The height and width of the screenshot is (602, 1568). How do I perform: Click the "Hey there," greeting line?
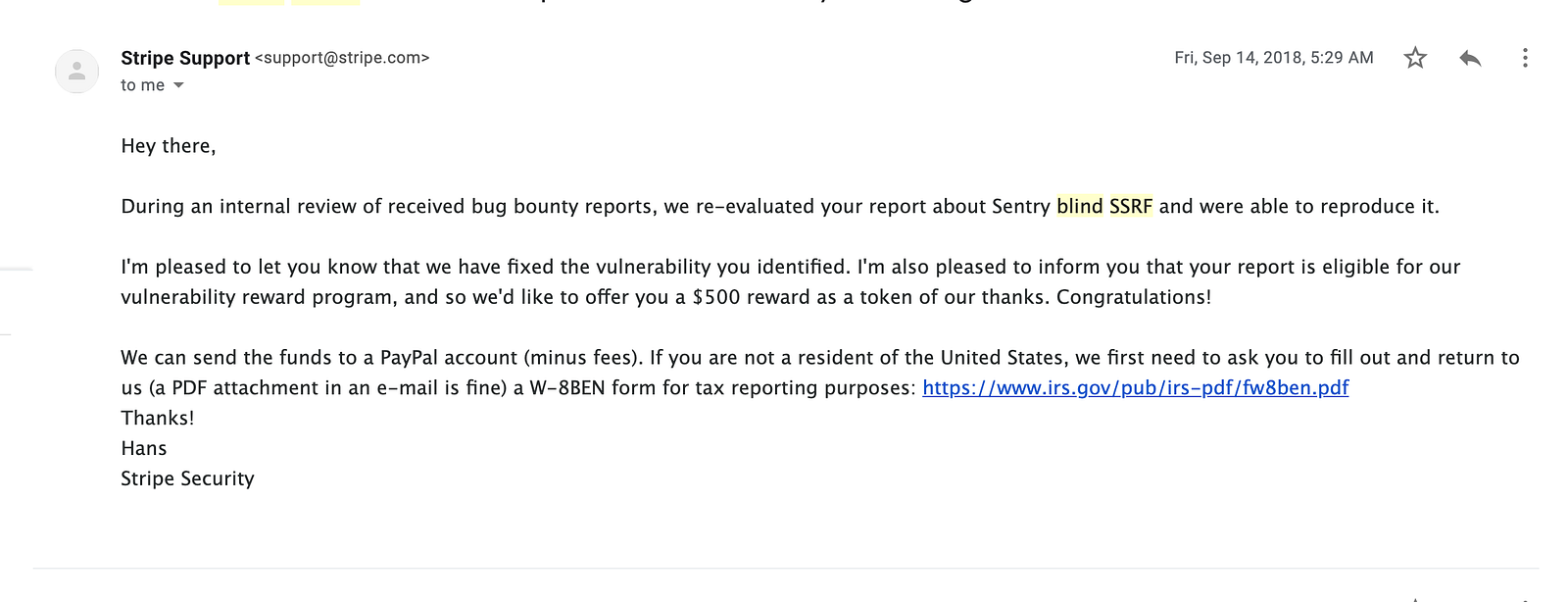tap(168, 146)
